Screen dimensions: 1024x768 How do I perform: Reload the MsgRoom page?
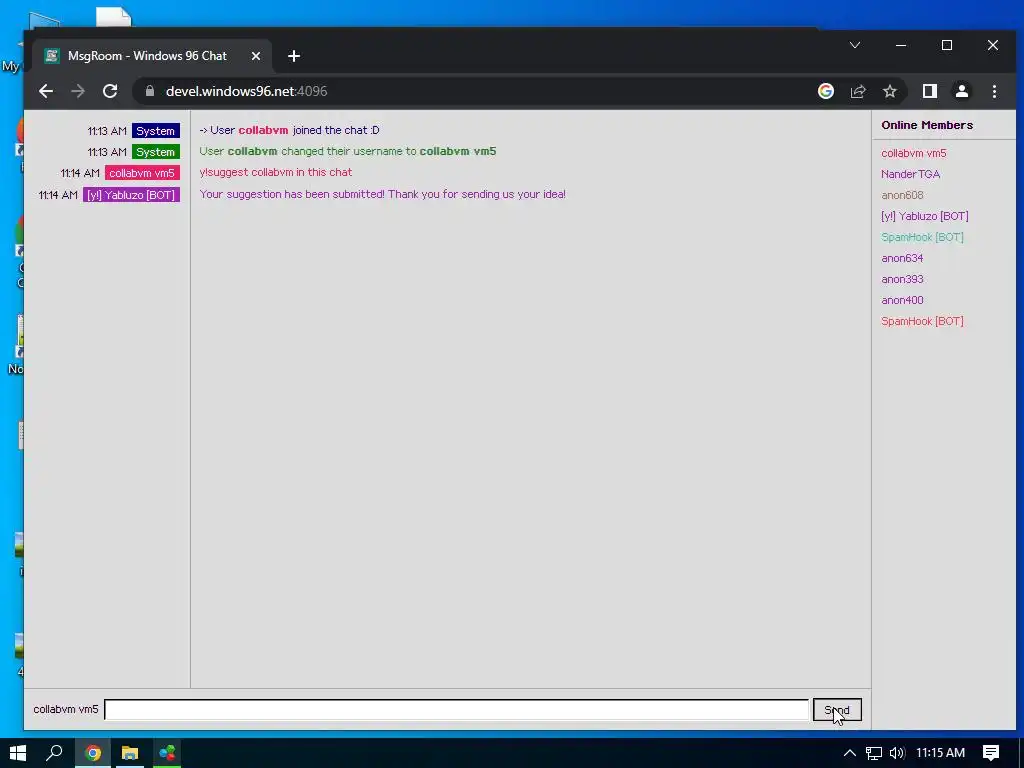coord(110,91)
